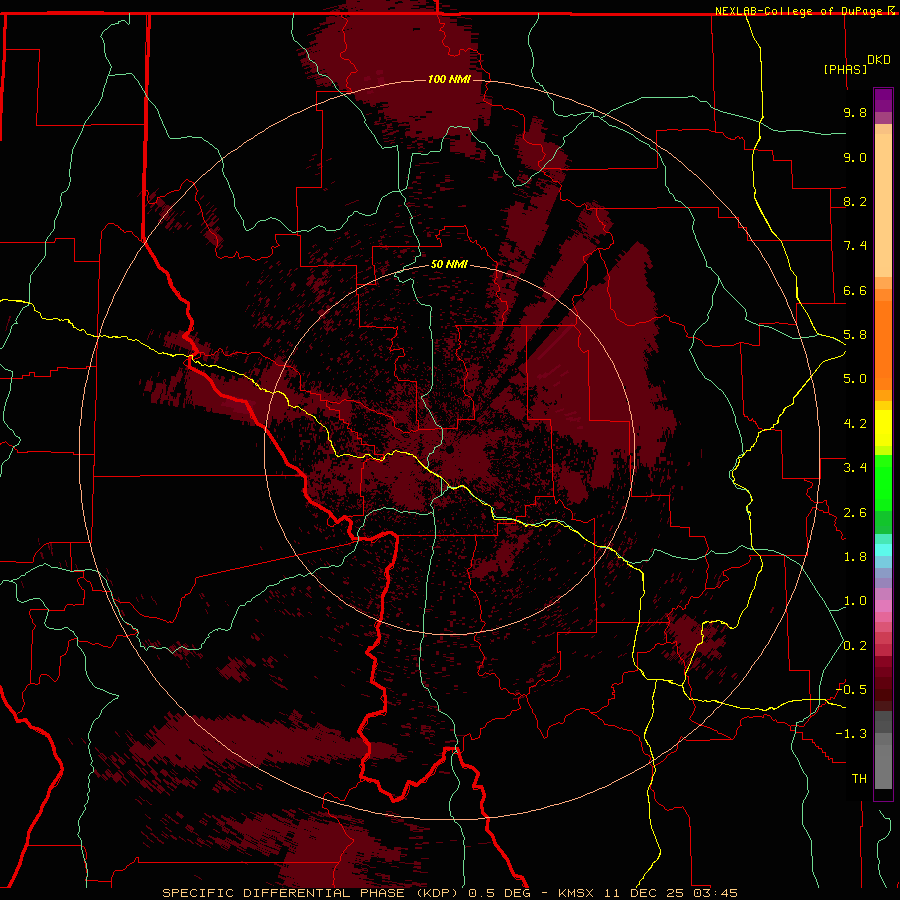
Task: Click the cyan segment of the color bar
Action: coord(883,550)
